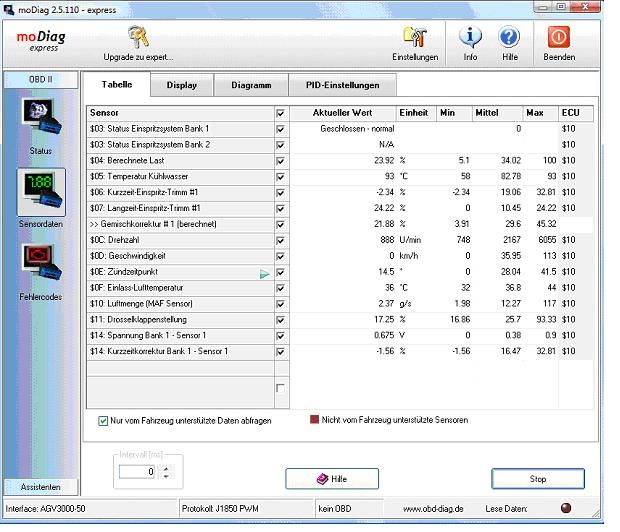Select the $10: Luftmenge (MAF Sensor) row
Screen dimensions: 620x532
click(x=180, y=304)
